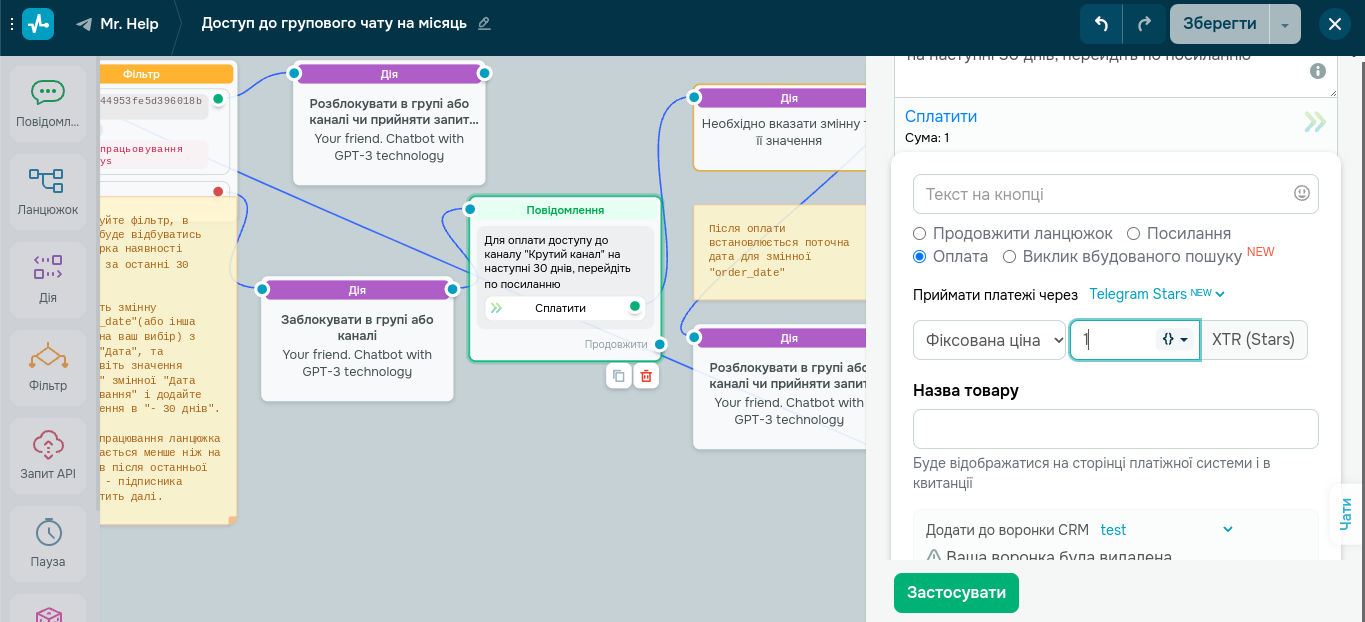
Task: Open emoji picker in button text field
Action: 1301,193
